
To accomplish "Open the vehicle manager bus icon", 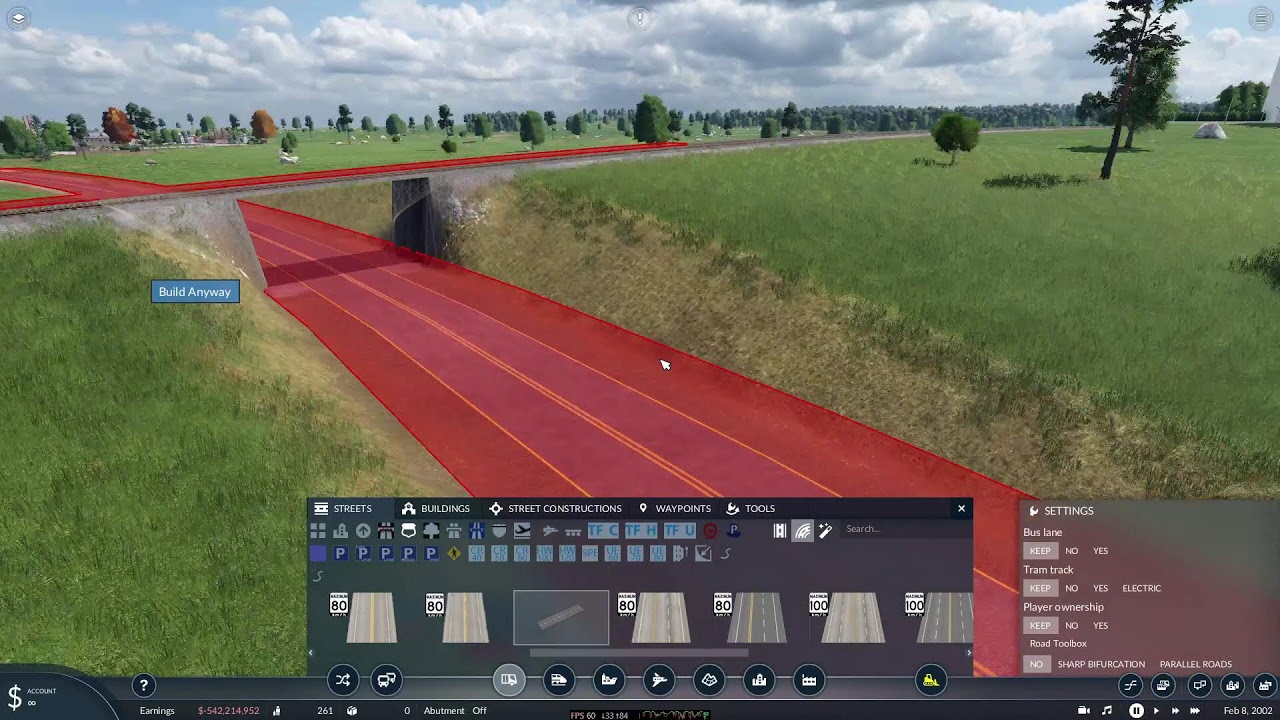I will click(386, 681).
